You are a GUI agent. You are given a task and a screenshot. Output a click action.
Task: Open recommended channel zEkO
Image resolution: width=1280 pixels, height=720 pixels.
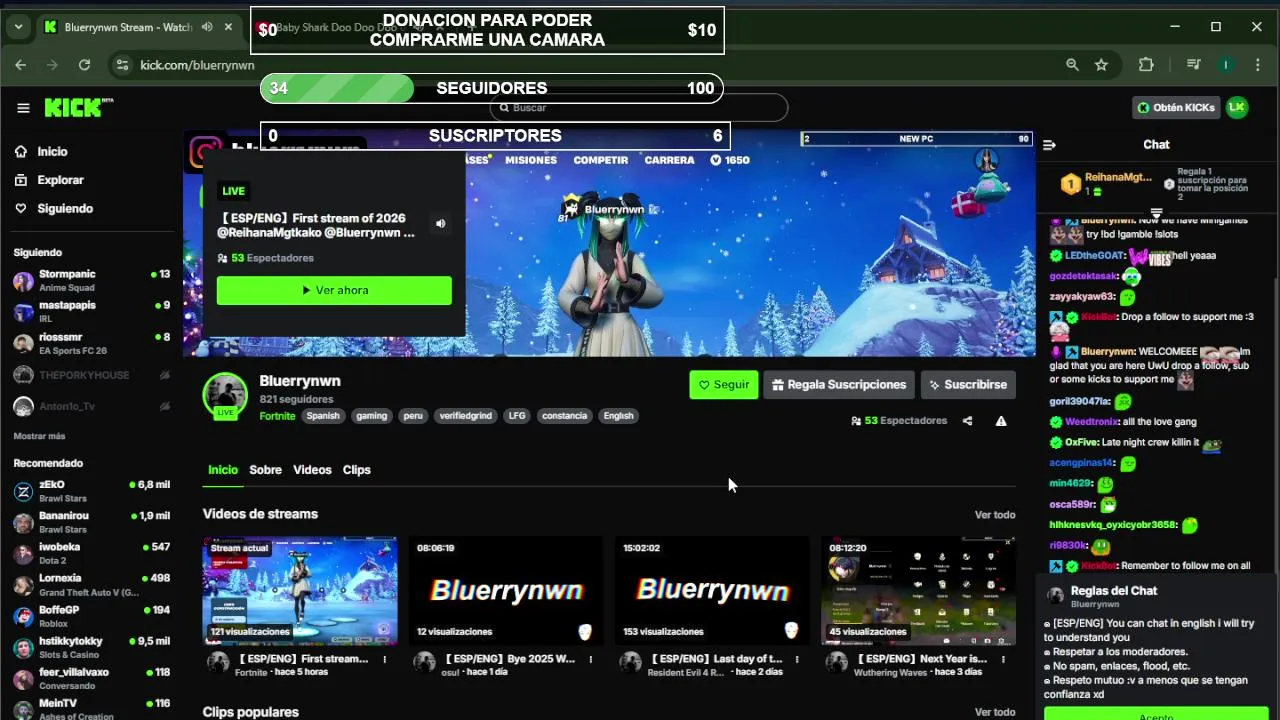pos(91,491)
